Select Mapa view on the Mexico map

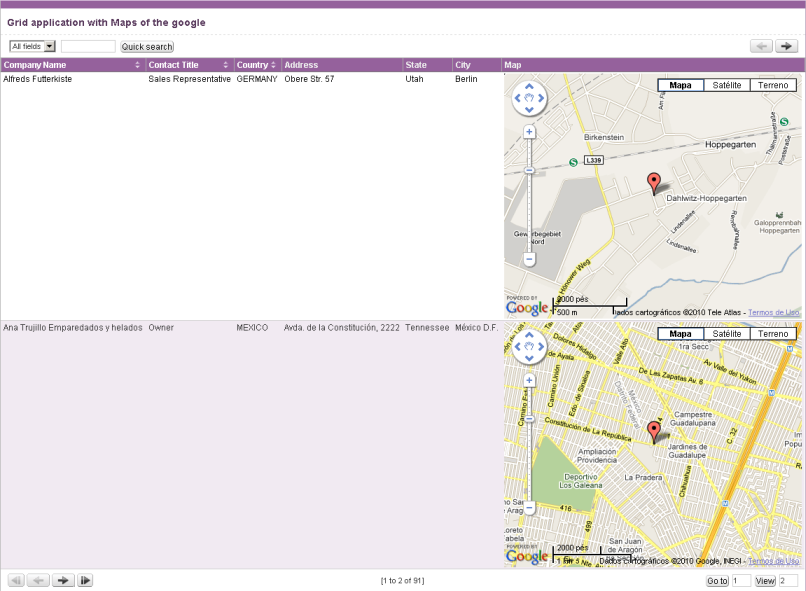(x=680, y=334)
